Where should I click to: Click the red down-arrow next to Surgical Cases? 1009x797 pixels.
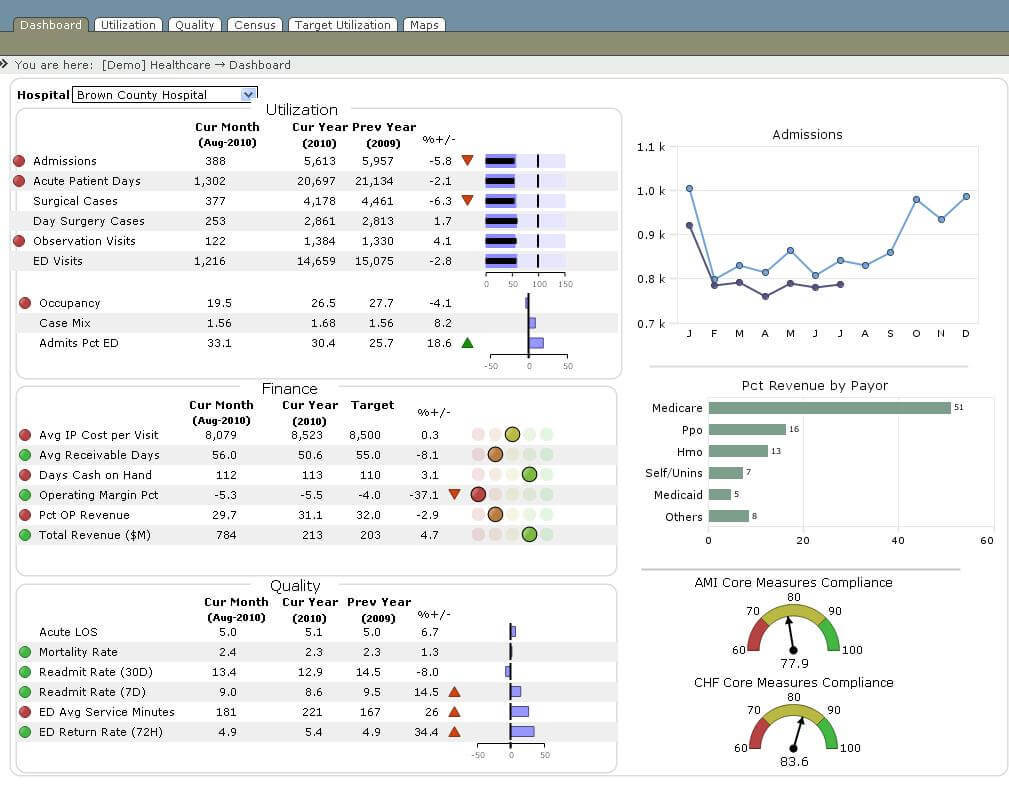[x=466, y=200]
